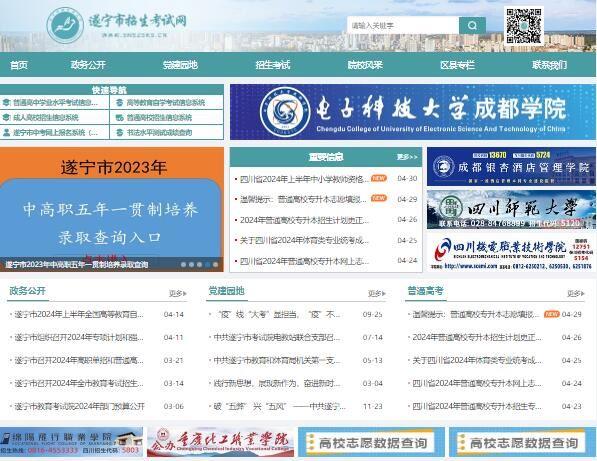Click the 重庆化工职业学院 banner
597x461 pixels.
coord(220,442)
